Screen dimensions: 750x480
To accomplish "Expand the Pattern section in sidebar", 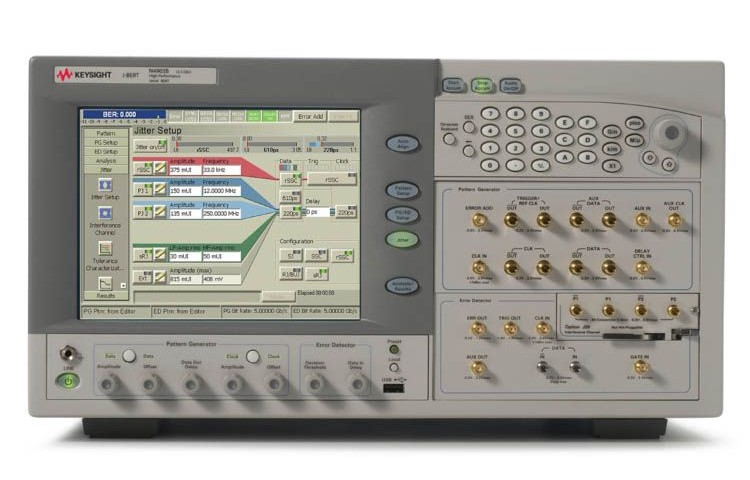I will coord(105,133).
